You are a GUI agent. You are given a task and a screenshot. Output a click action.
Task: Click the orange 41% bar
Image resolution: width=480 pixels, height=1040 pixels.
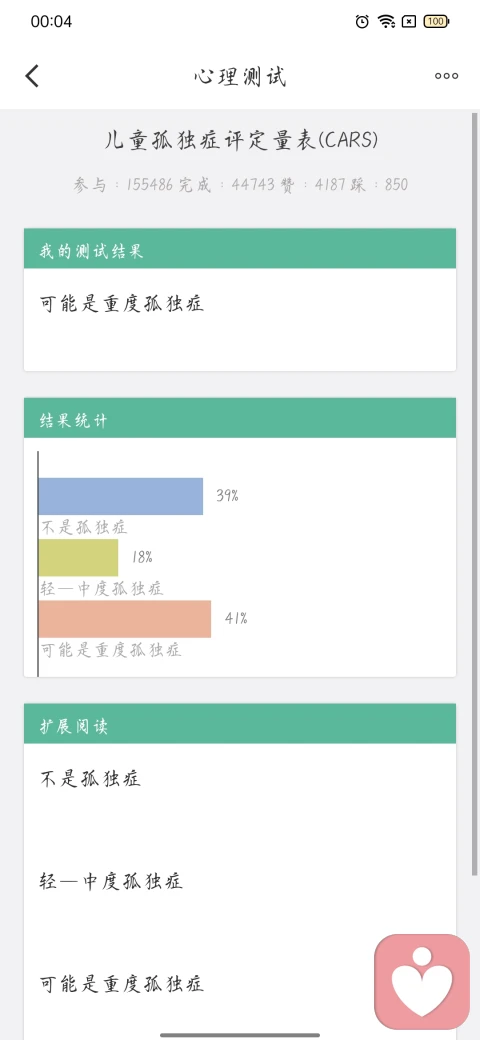125,619
